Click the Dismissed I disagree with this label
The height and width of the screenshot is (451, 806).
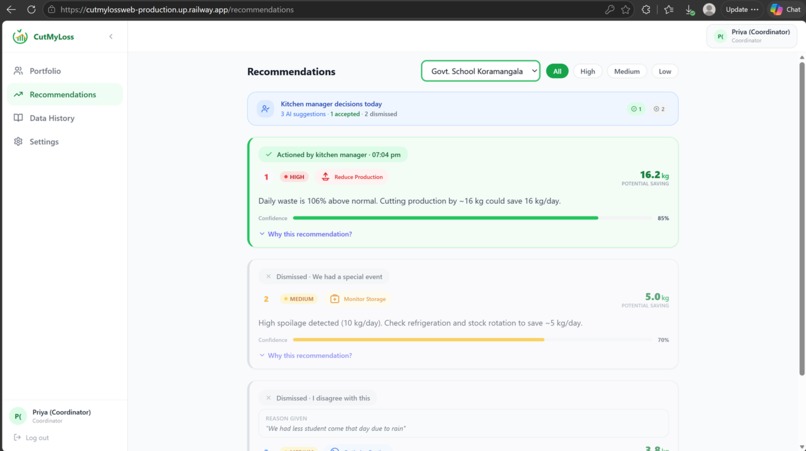pyautogui.click(x=318, y=398)
